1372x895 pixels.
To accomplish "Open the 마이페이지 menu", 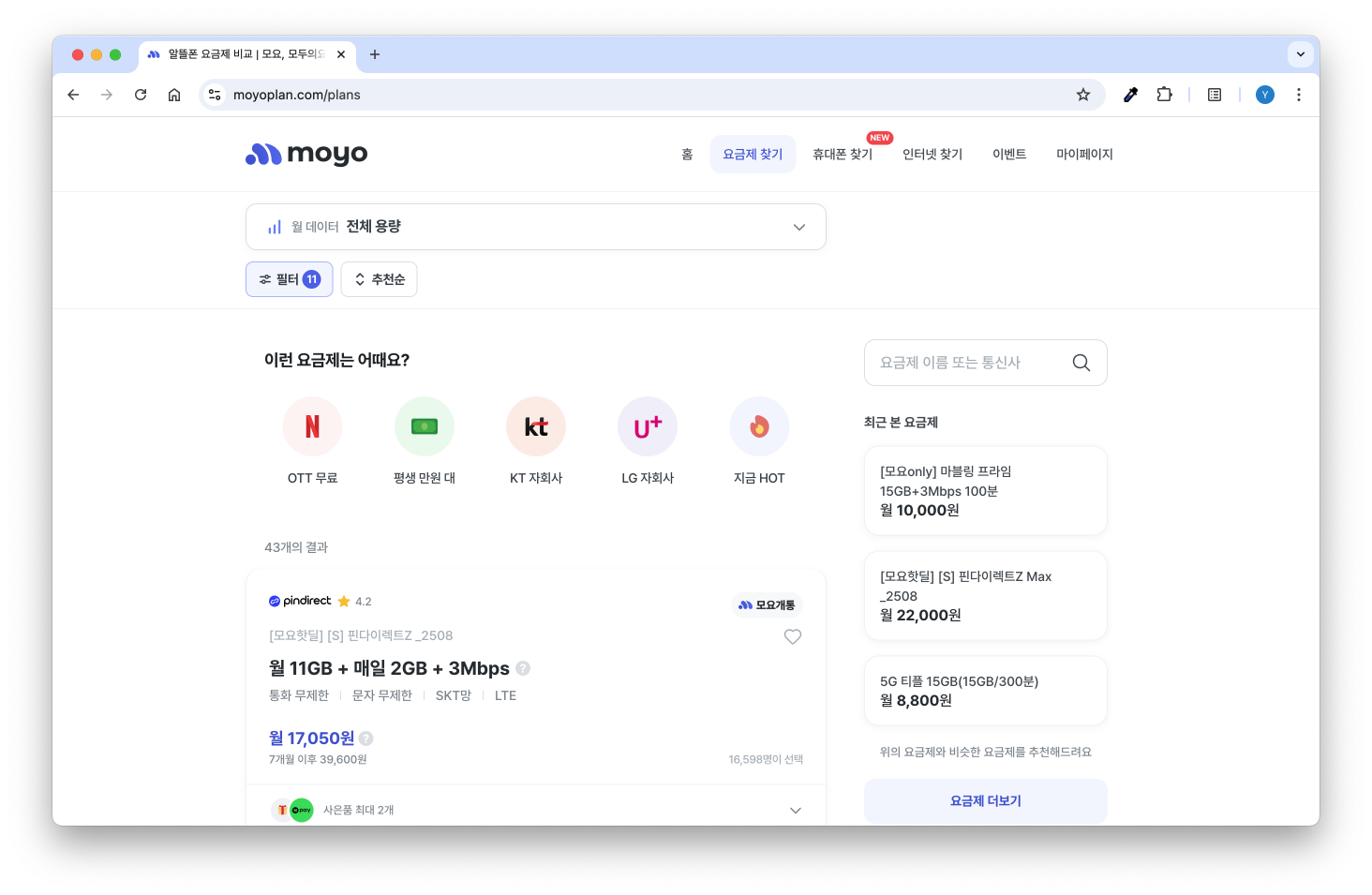I will pos(1084,155).
